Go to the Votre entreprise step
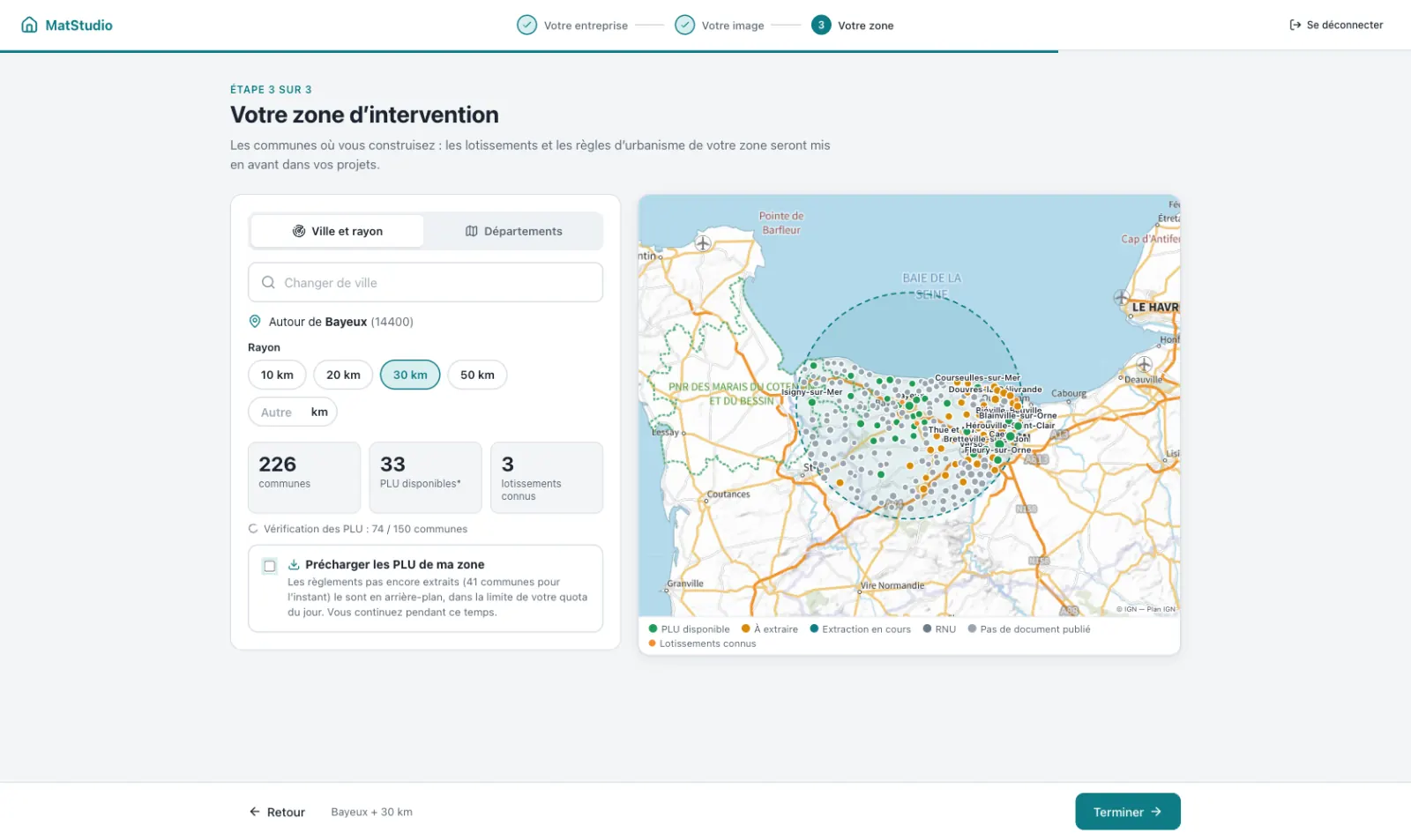Screen dimensions: 1411x840 [x=572, y=26]
